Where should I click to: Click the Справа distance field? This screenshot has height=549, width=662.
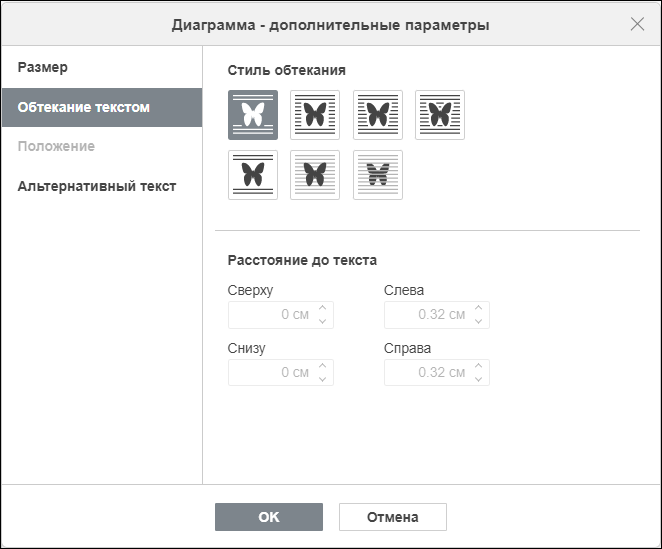coord(437,372)
